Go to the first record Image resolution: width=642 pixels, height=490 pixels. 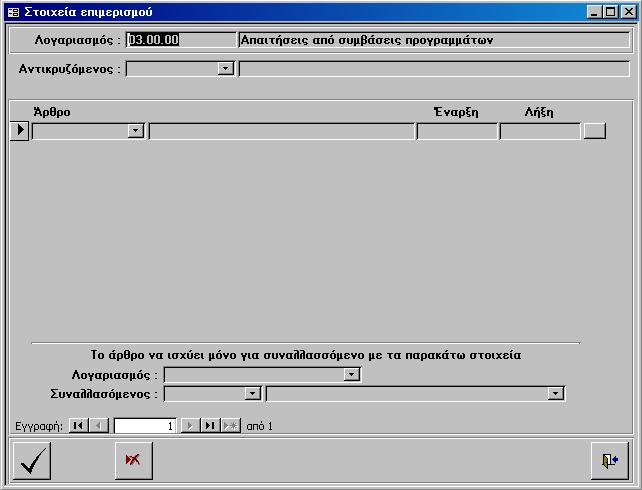pos(79,426)
